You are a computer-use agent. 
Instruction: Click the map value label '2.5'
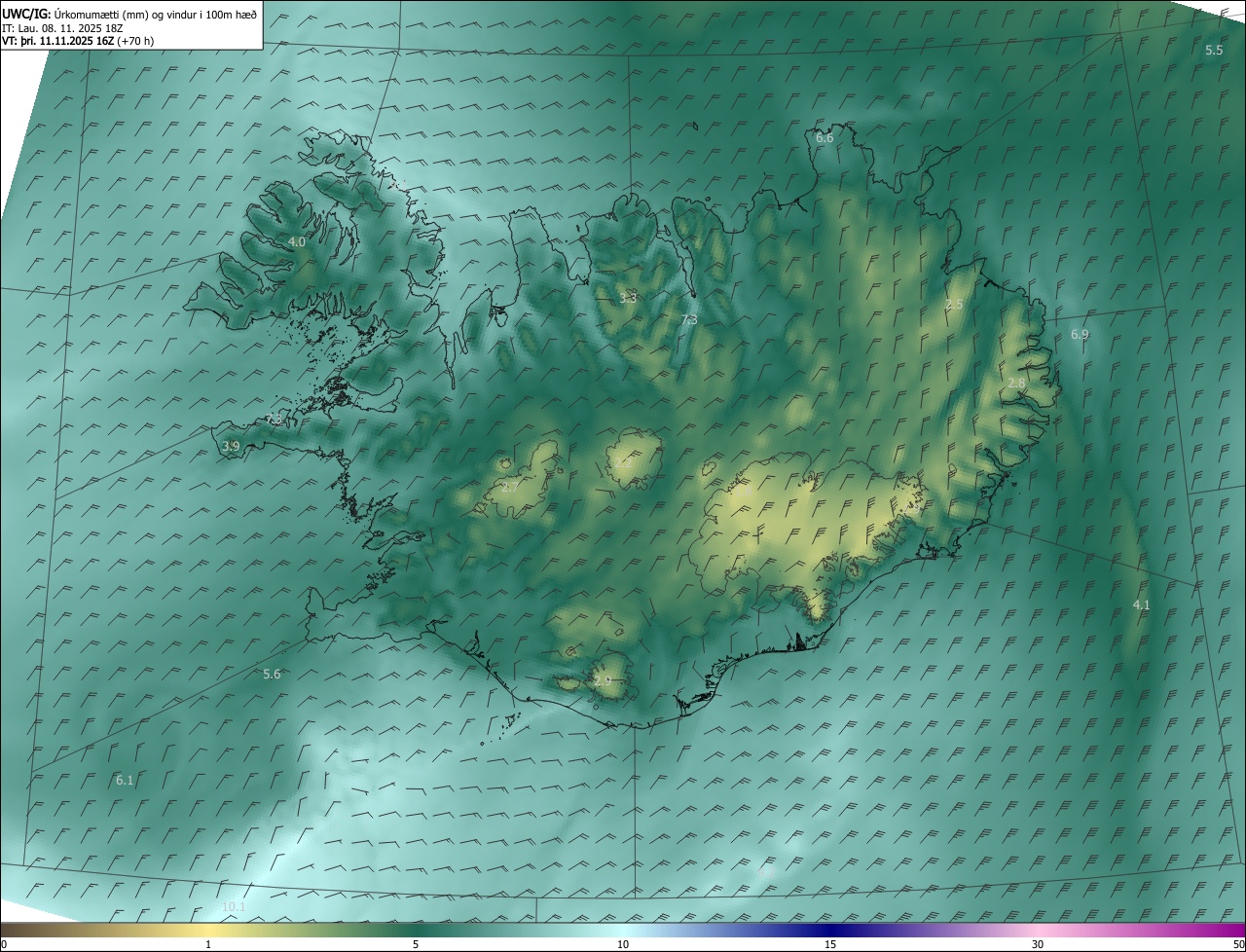point(954,305)
